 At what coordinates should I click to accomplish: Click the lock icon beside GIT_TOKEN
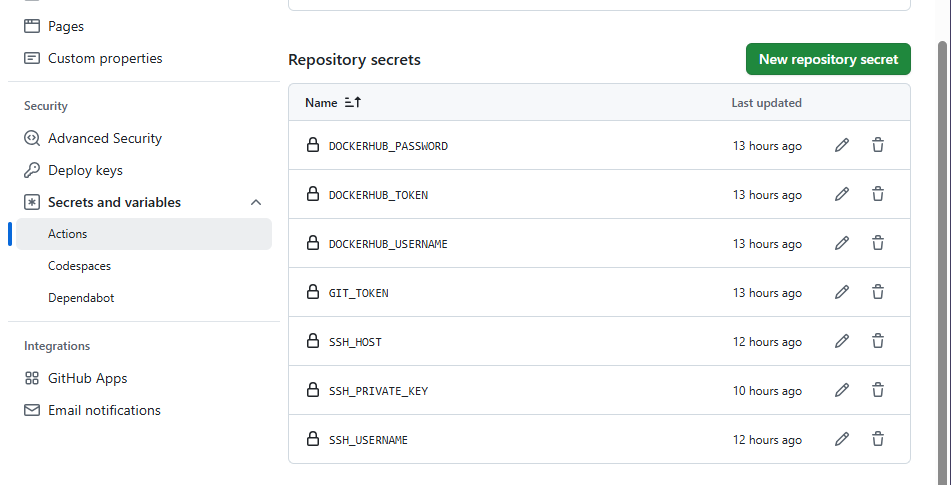tap(312, 292)
